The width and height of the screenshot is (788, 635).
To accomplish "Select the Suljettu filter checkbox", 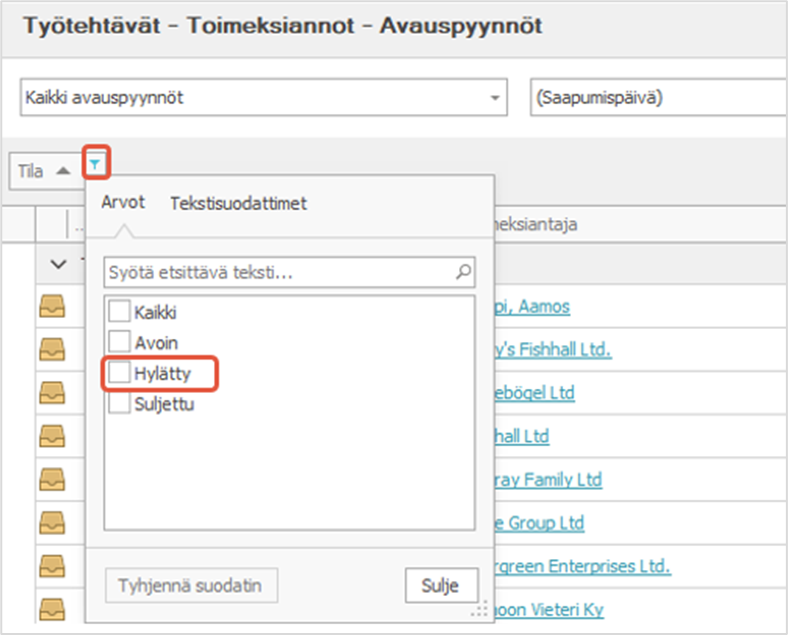I will (120, 404).
